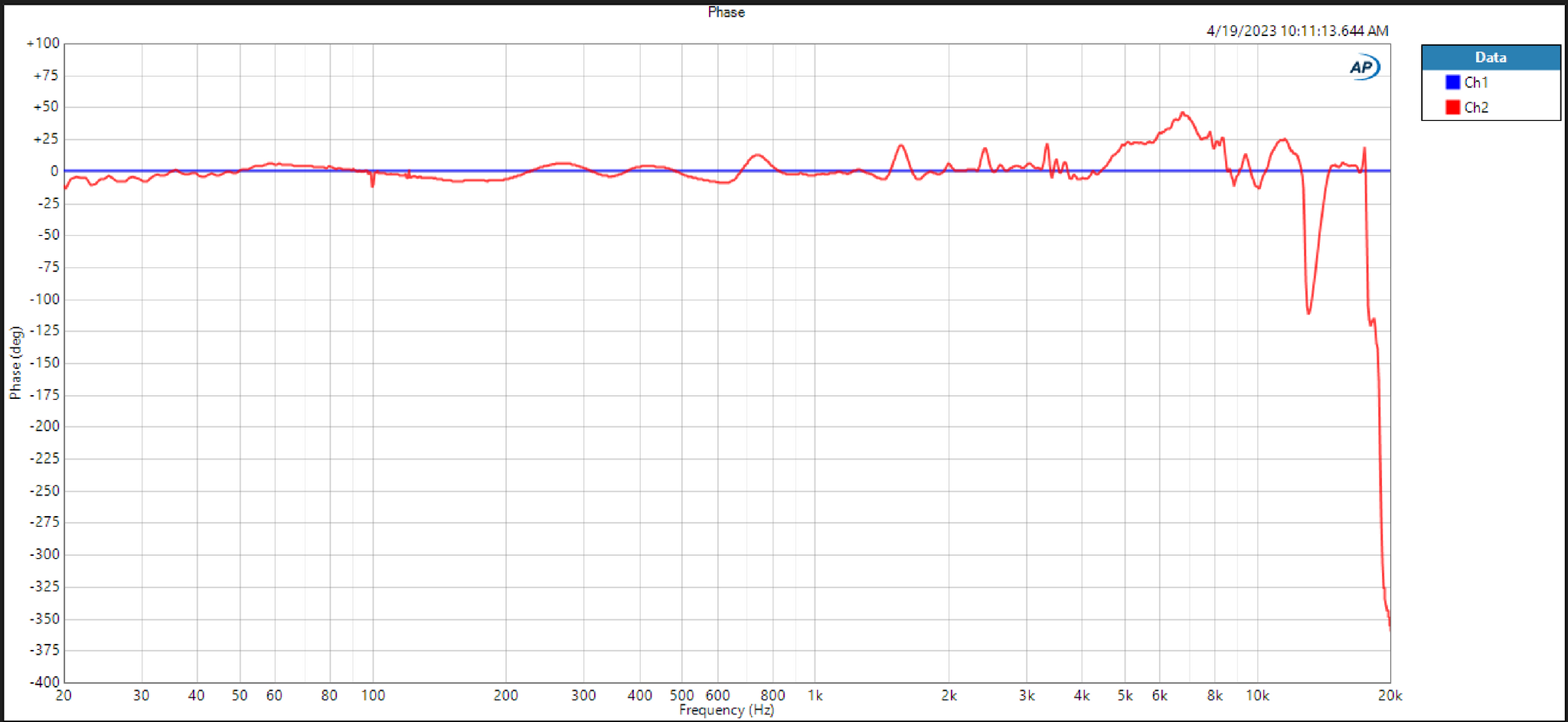Click the 2k frequency tick label
Image resolution: width=1568 pixels, height=722 pixels.
(x=949, y=695)
